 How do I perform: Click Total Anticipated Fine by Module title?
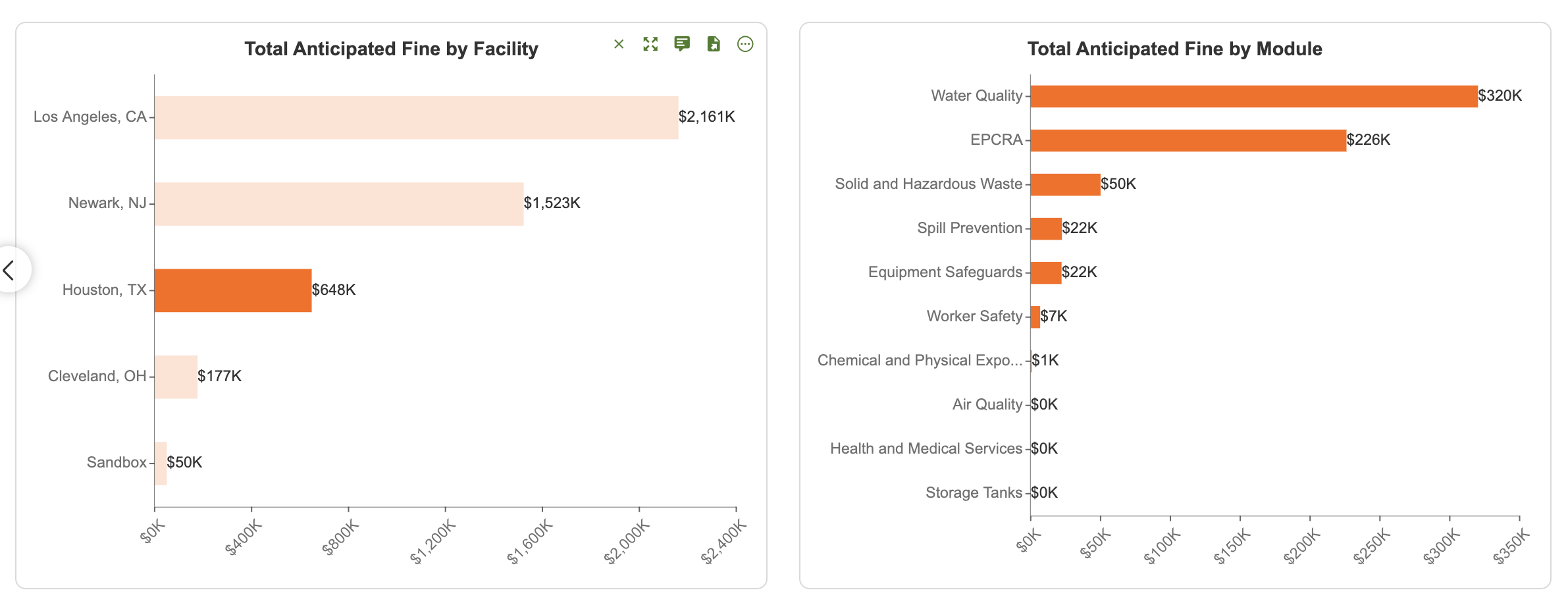[1174, 49]
